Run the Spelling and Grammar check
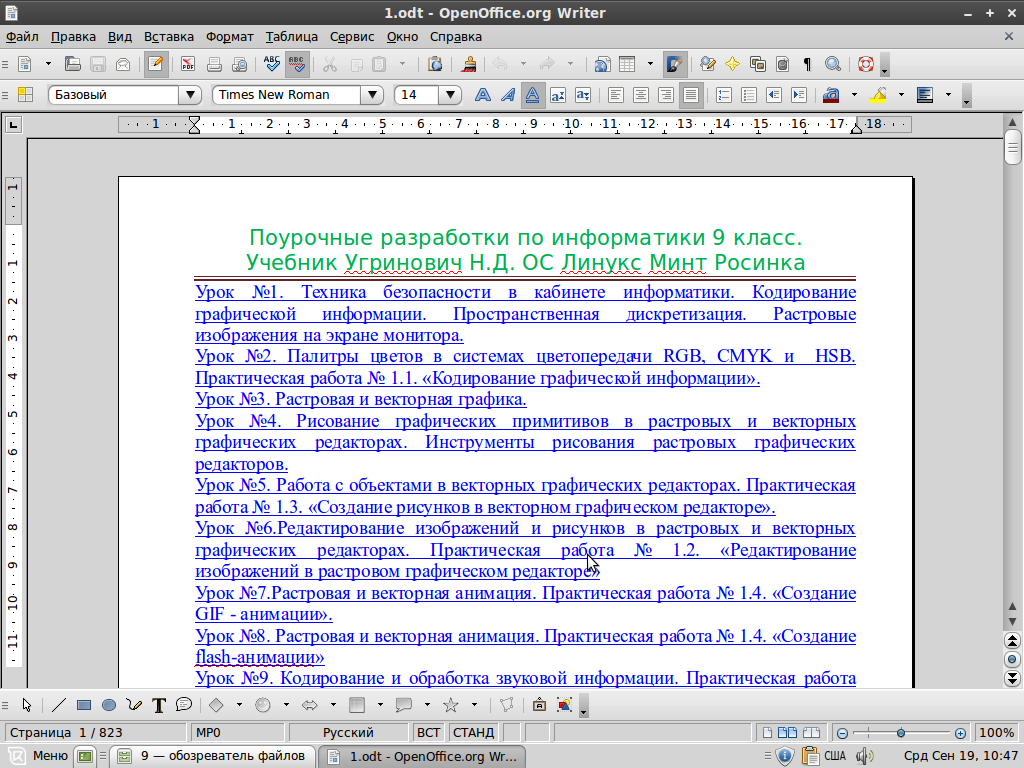The image size is (1024, 768). [x=272, y=64]
